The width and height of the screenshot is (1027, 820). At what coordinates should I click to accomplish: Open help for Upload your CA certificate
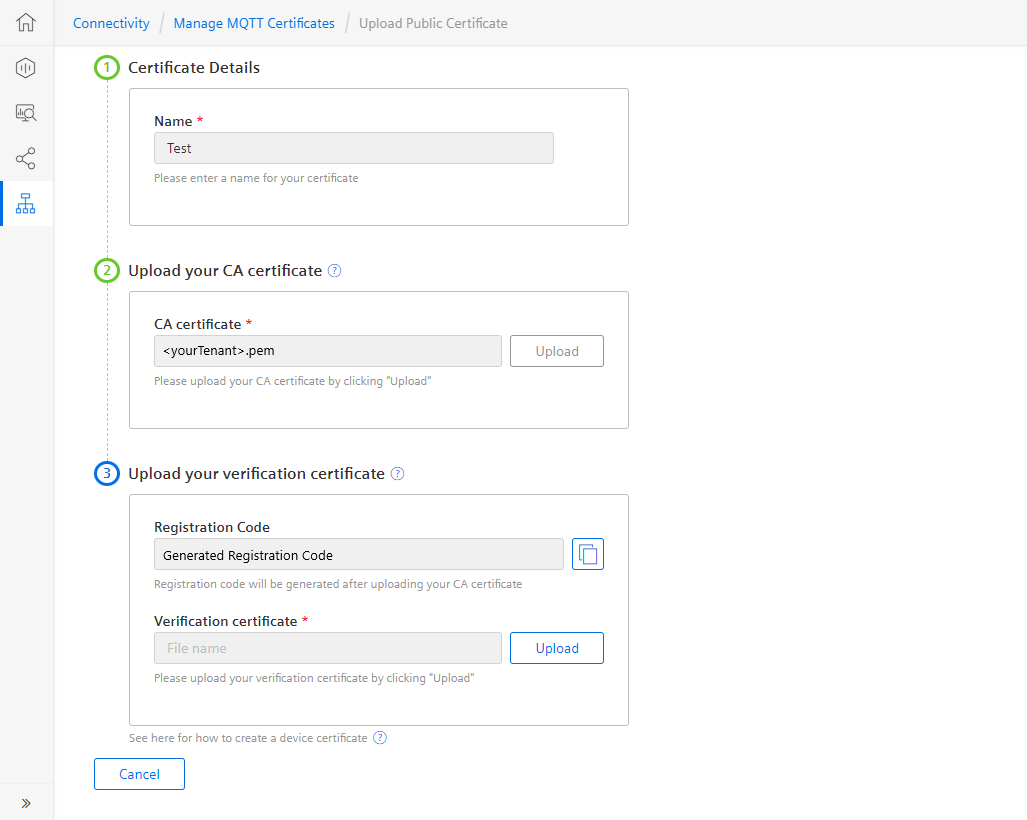[335, 270]
